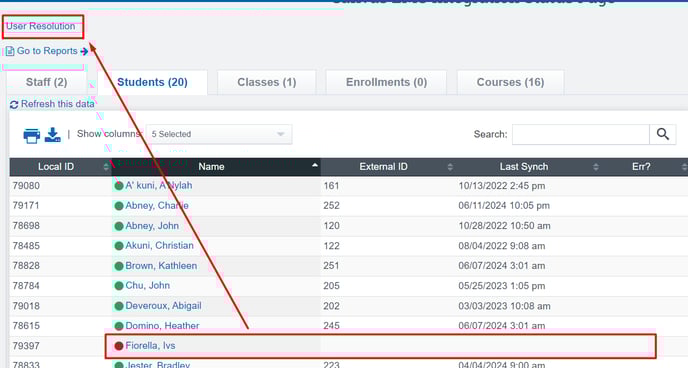Viewport: 688px width, 368px height.
Task: Open student Fiorella, Ivs
Action: tap(150, 346)
